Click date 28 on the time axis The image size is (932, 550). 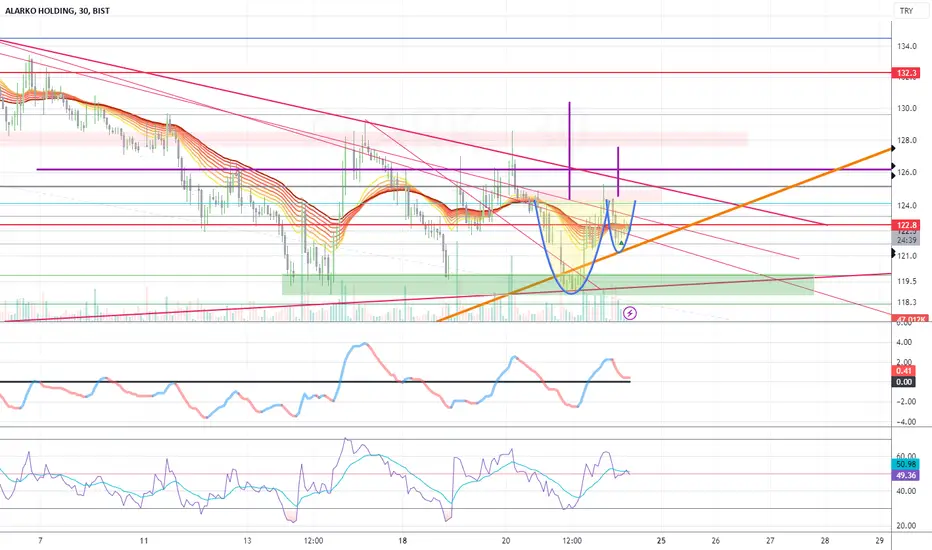pos(825,541)
